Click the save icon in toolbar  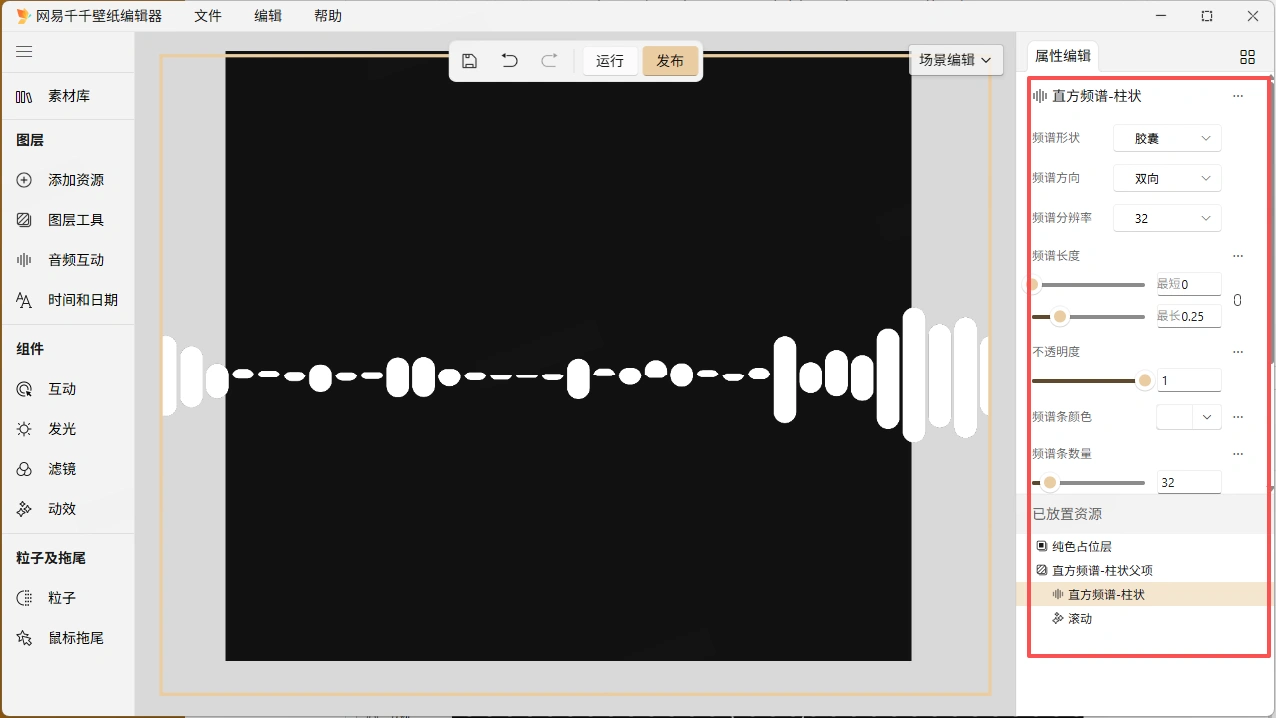click(469, 61)
